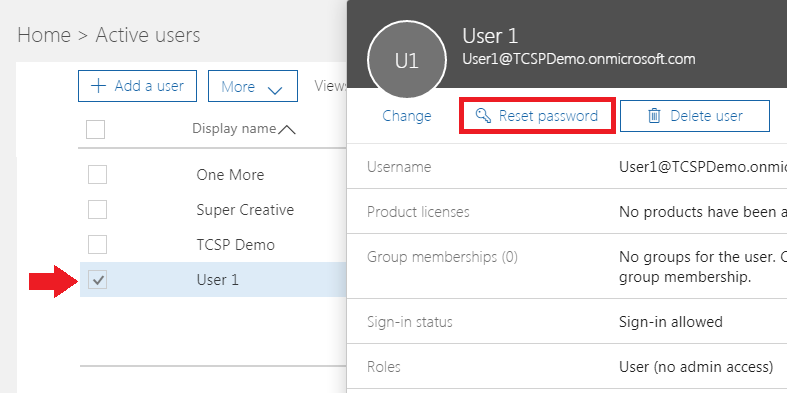Click the Change photo link
The height and width of the screenshot is (393, 787).
(407, 116)
